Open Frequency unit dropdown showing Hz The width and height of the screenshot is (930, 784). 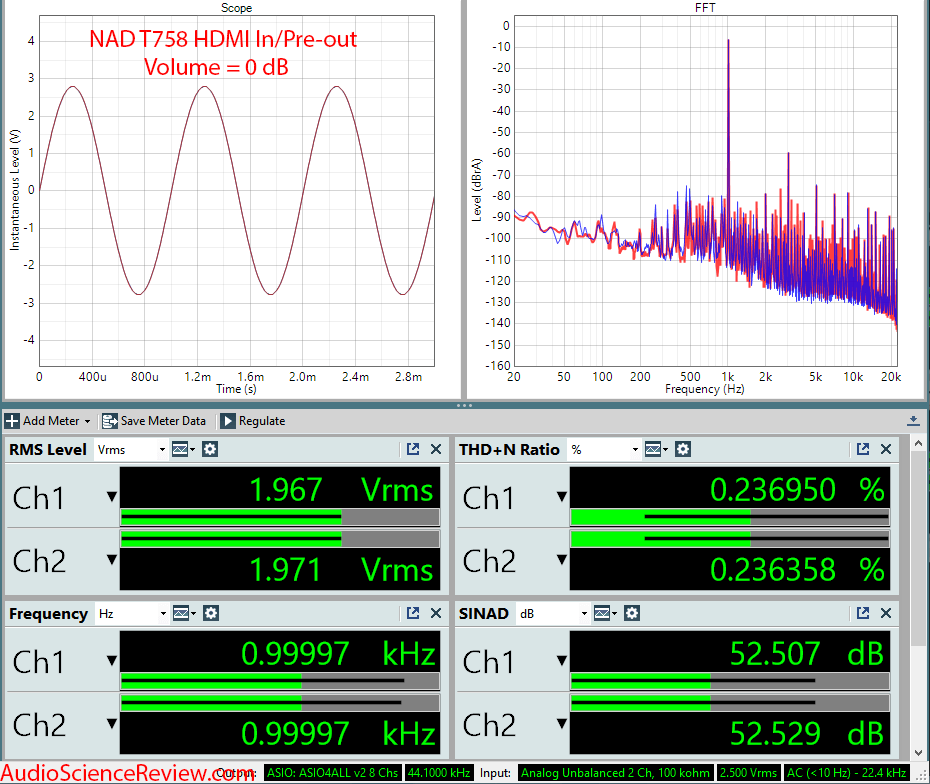132,613
